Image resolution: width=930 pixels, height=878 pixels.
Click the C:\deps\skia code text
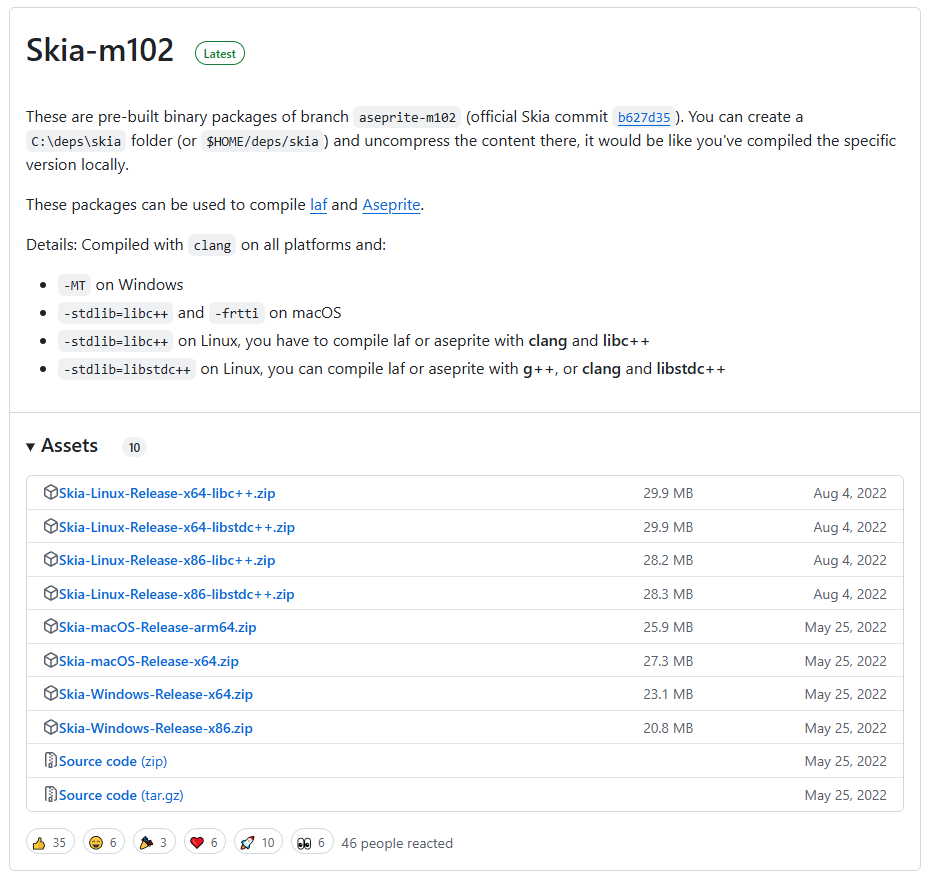click(x=76, y=141)
